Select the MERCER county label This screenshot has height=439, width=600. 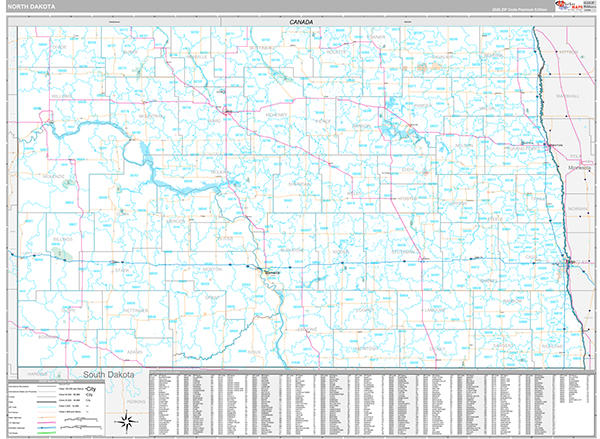(176, 221)
